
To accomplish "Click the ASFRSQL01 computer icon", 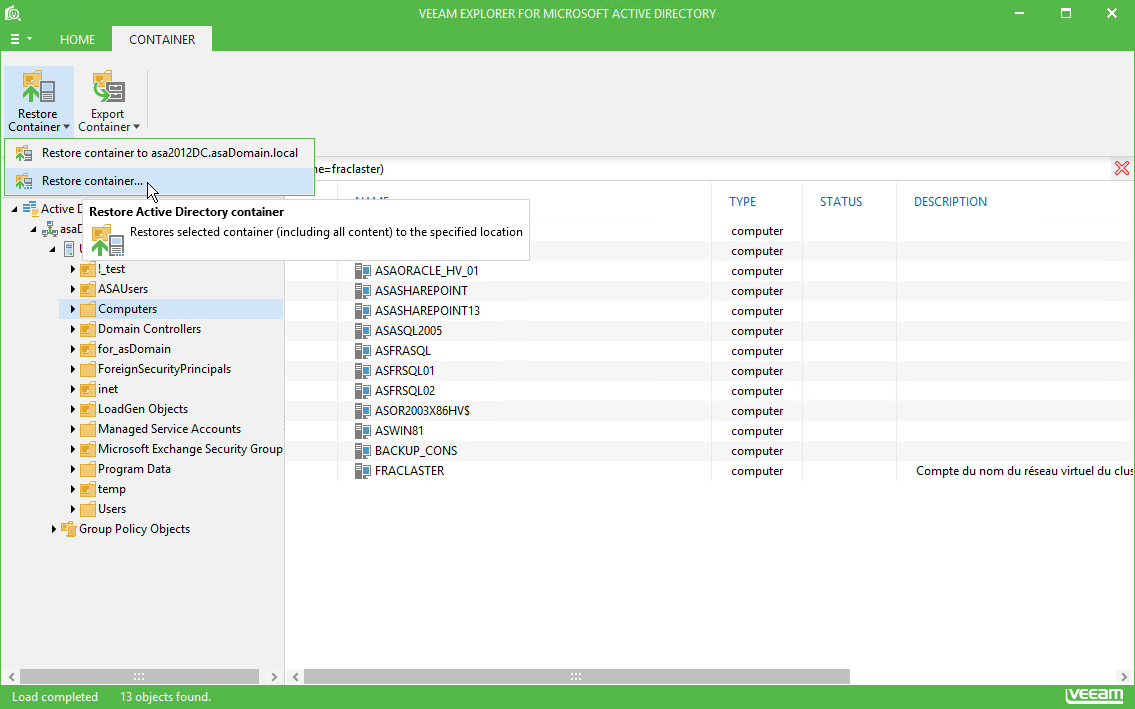I will pos(363,371).
